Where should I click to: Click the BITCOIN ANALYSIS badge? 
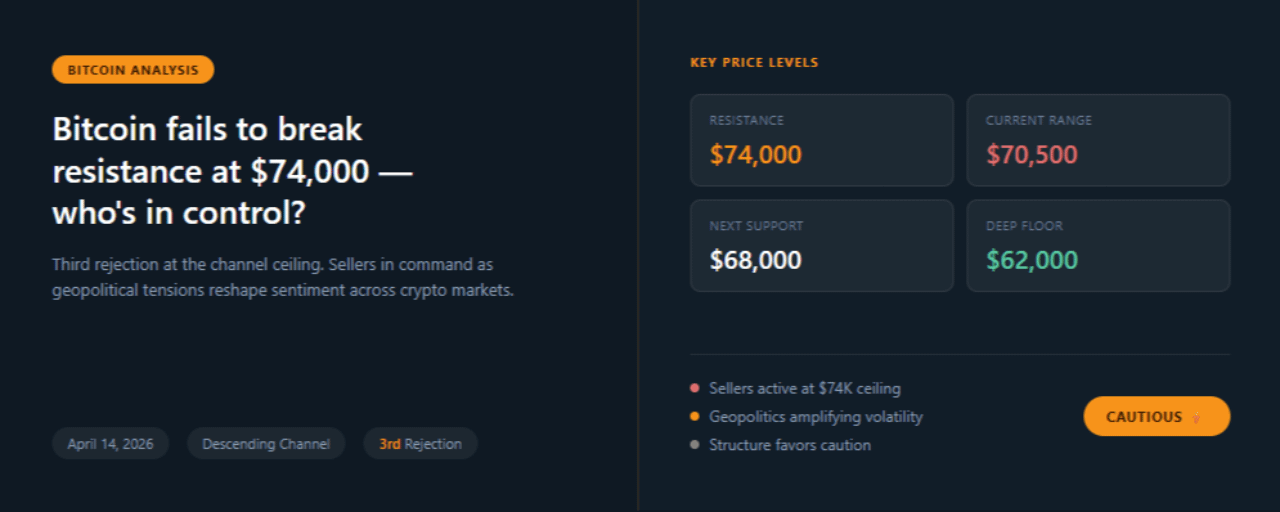pyautogui.click(x=133, y=70)
